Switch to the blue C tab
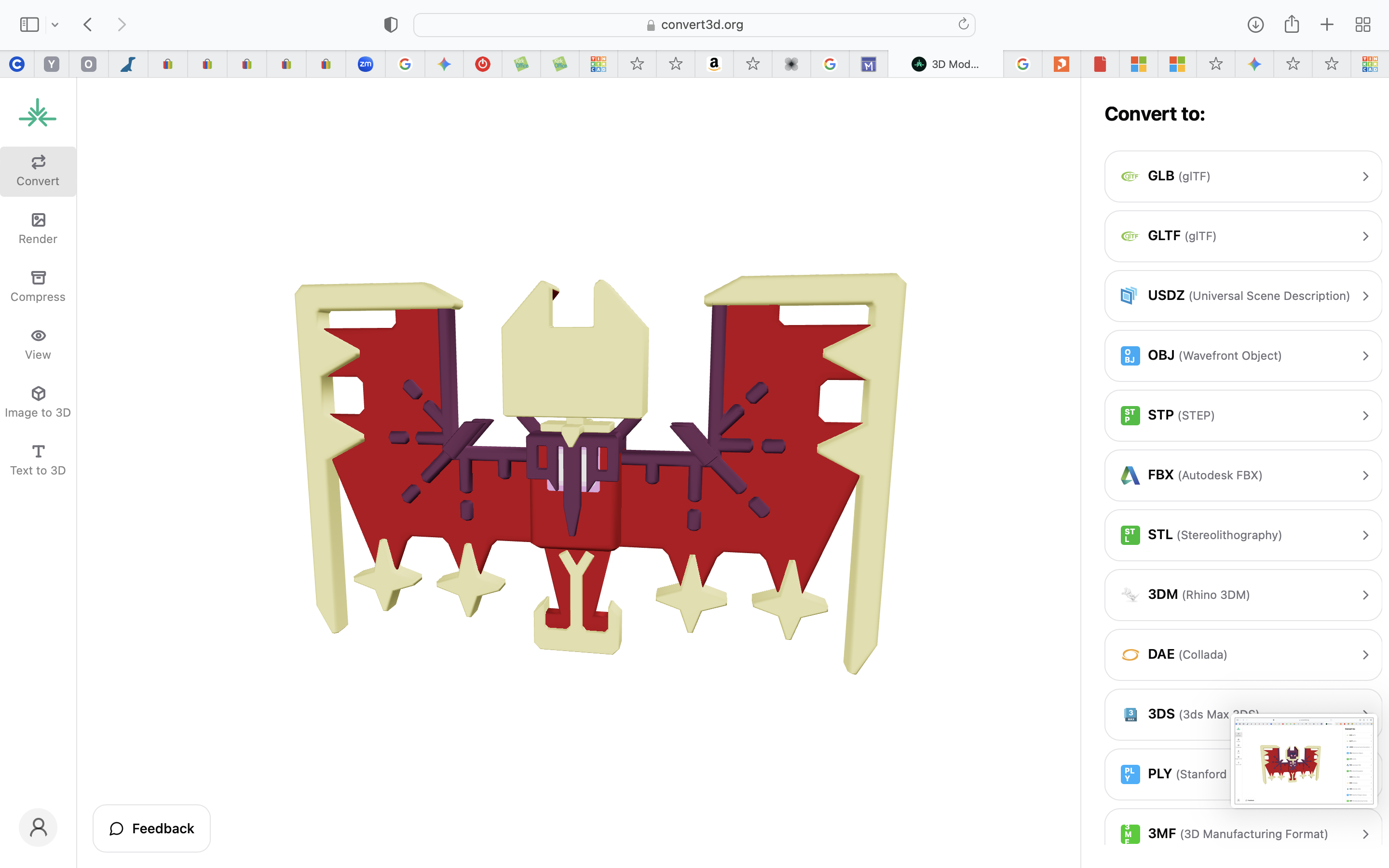The image size is (1389, 868). [17, 64]
